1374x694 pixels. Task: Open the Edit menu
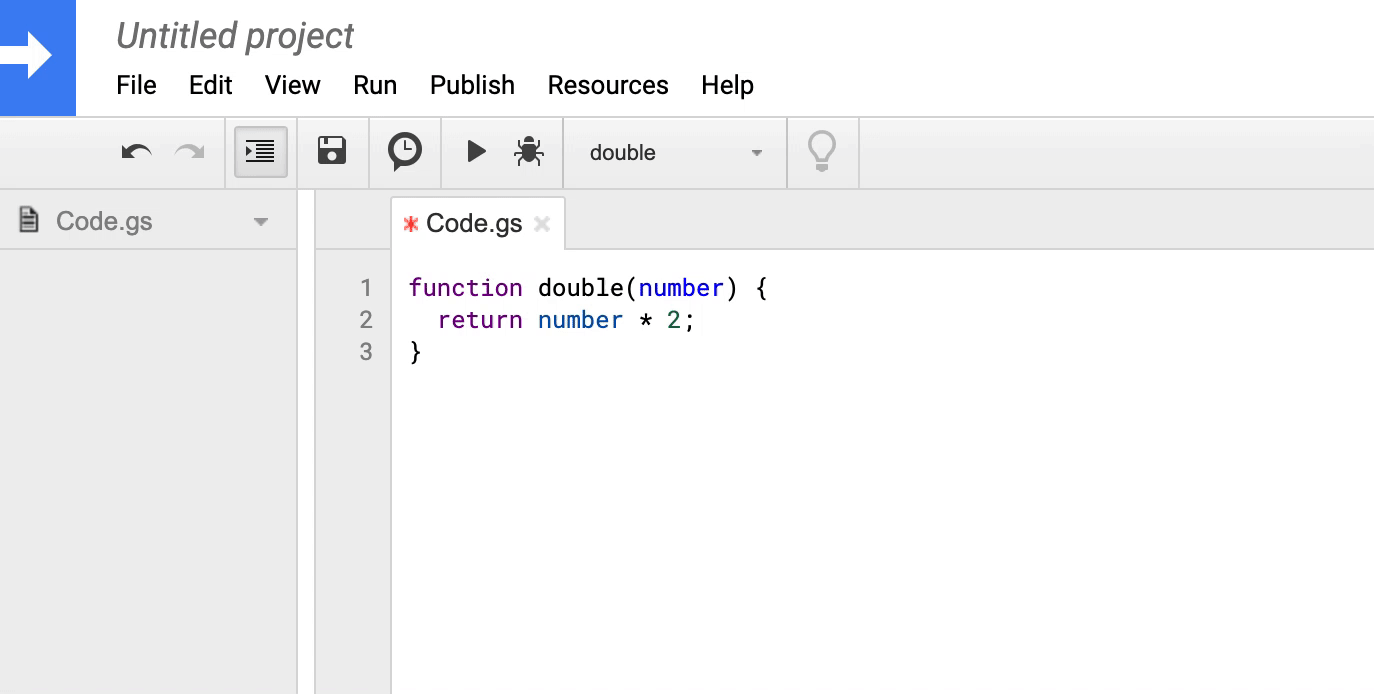(x=210, y=85)
